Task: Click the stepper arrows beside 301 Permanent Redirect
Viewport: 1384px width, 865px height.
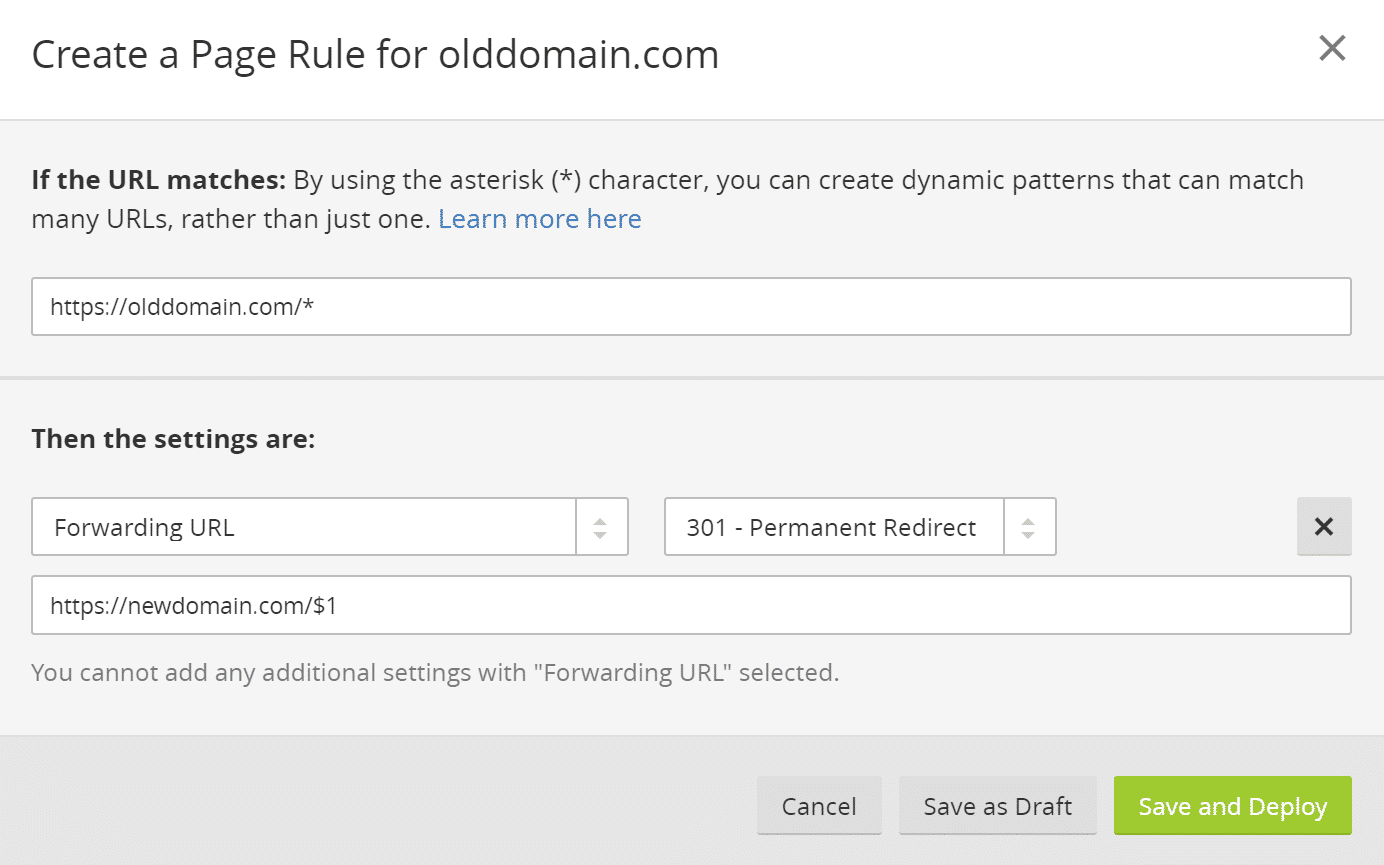Action: [x=1030, y=526]
